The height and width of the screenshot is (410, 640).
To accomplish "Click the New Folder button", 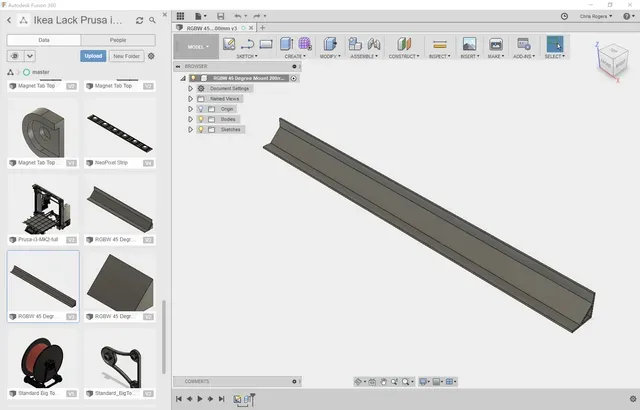I will tap(127, 56).
